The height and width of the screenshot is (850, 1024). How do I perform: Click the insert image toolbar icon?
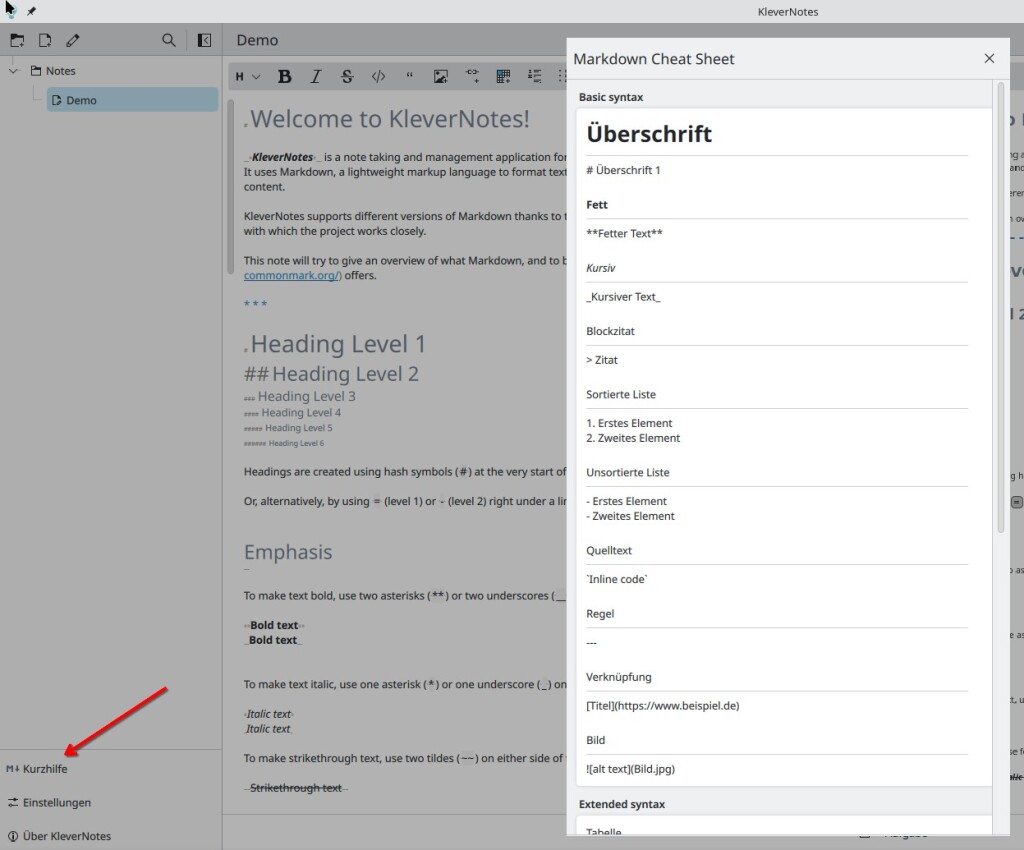[x=440, y=76]
